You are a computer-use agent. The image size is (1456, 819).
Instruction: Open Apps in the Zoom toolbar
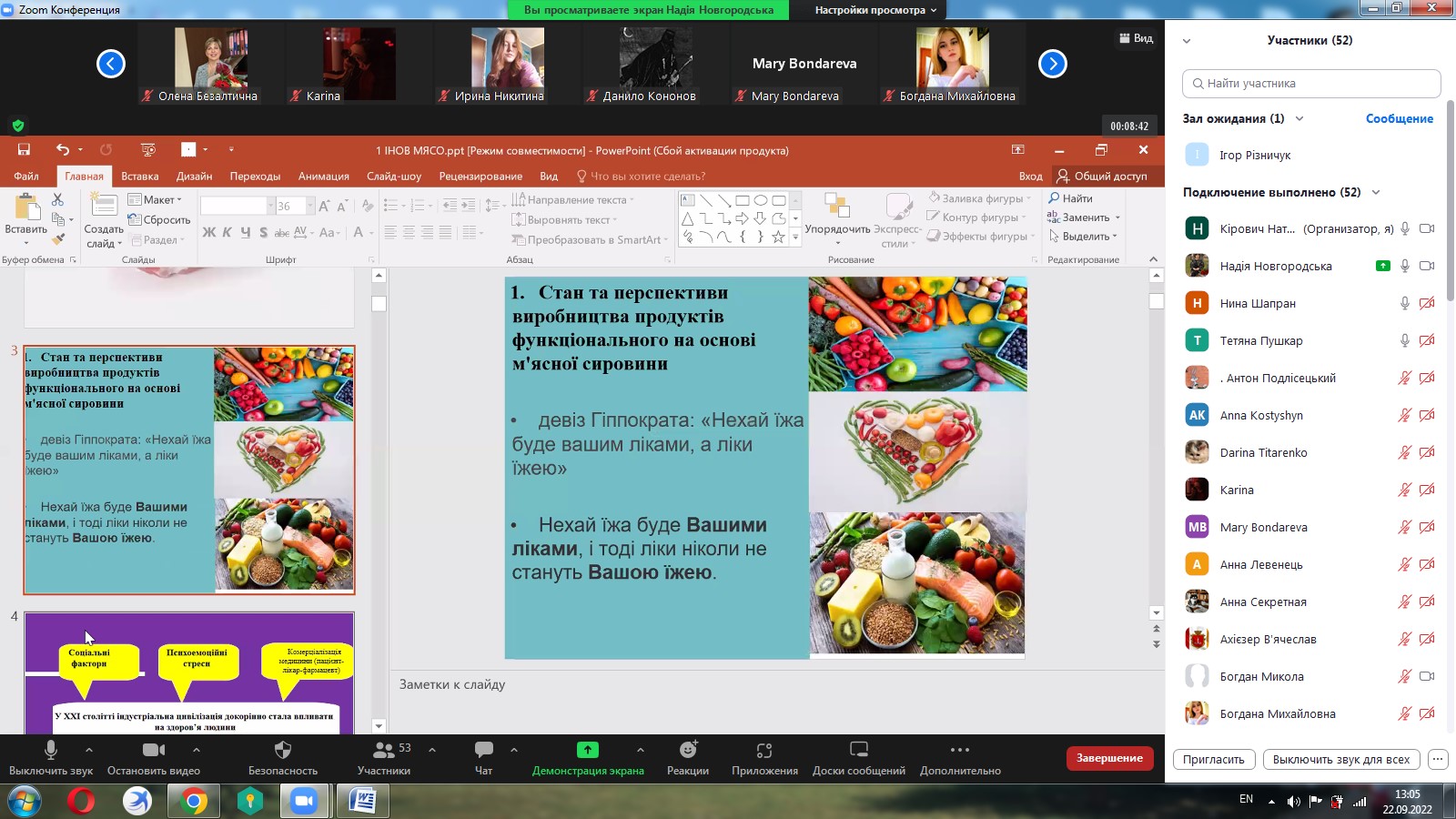click(764, 751)
